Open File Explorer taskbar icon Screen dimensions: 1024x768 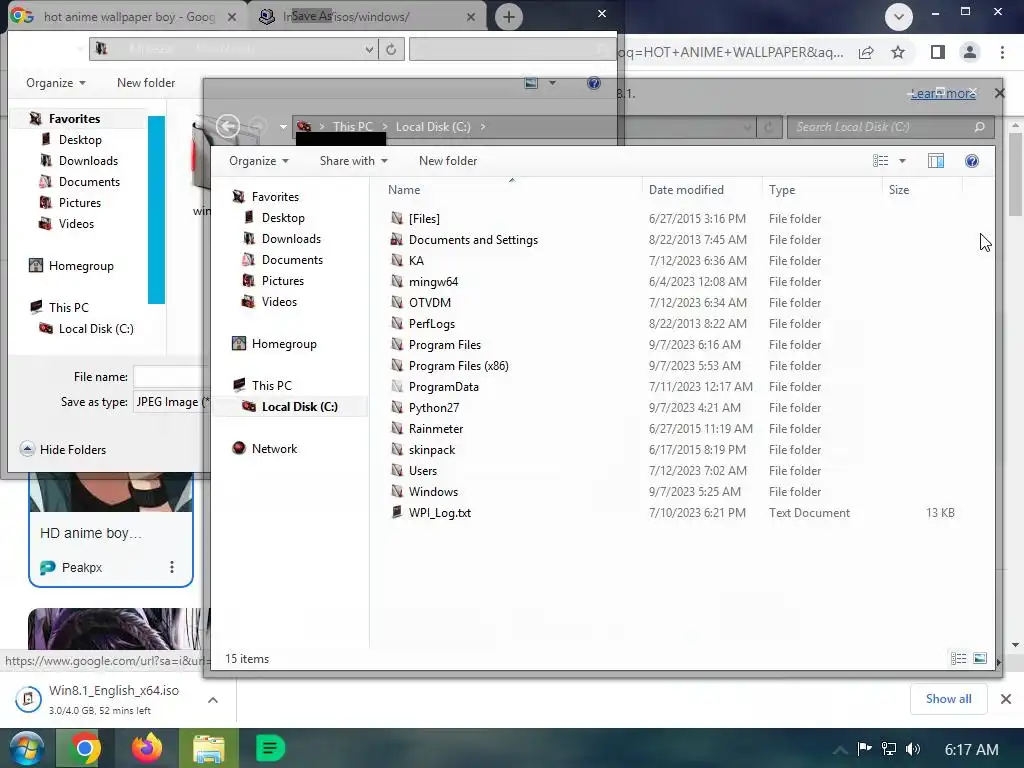[x=208, y=748]
